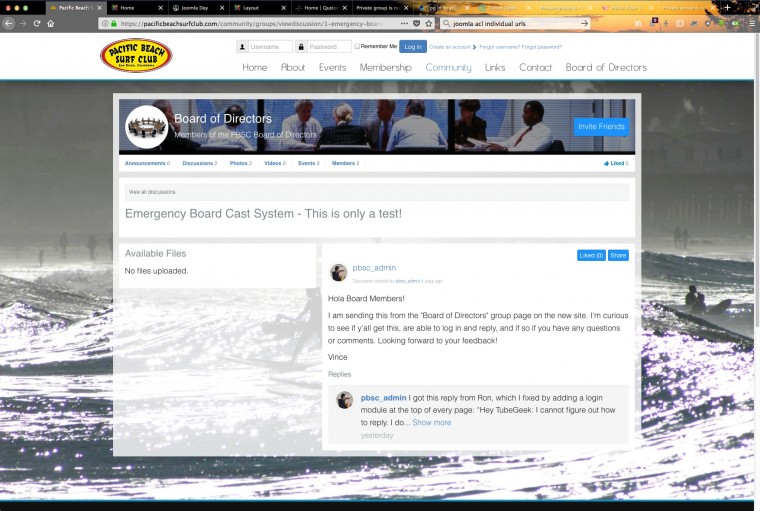Click the discussion title Emergency Board Cast System

pos(263,214)
